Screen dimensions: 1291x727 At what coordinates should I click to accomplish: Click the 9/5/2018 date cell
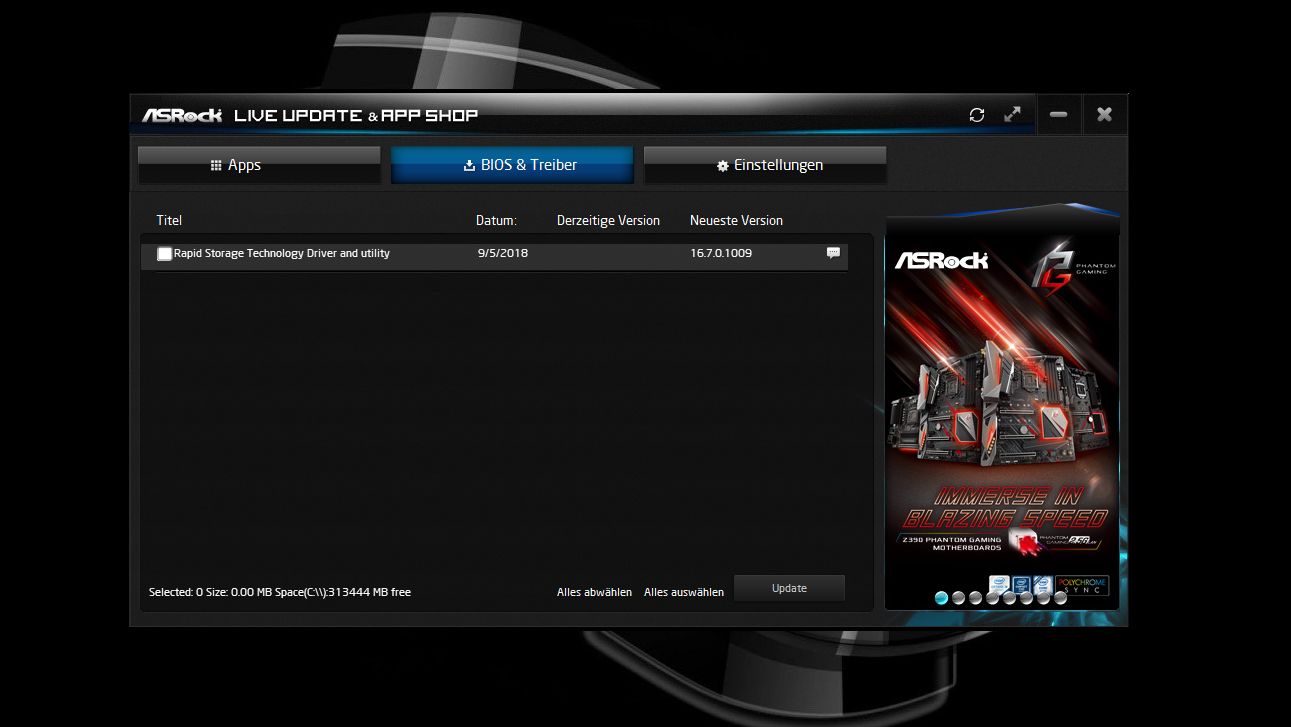click(503, 253)
